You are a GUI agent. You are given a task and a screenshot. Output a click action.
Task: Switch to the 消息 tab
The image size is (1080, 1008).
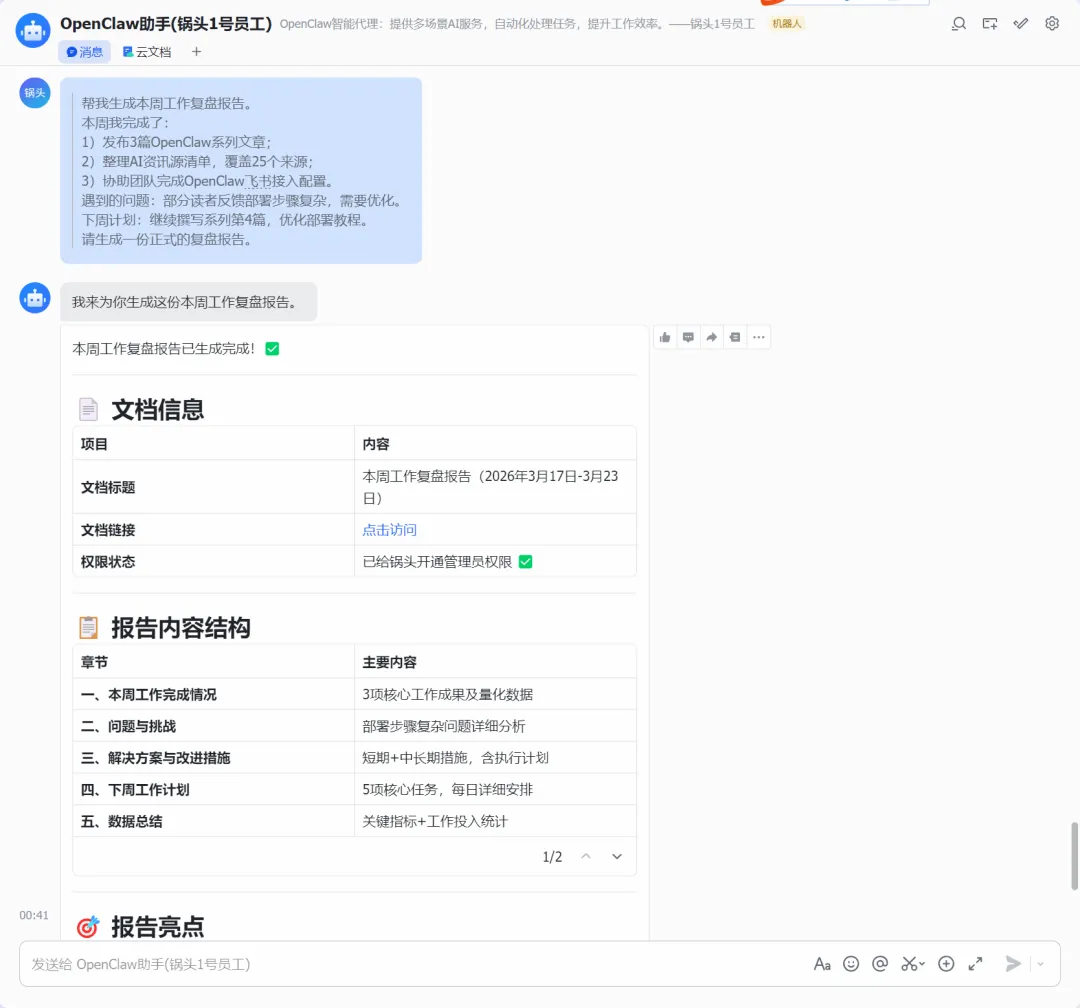pos(85,52)
